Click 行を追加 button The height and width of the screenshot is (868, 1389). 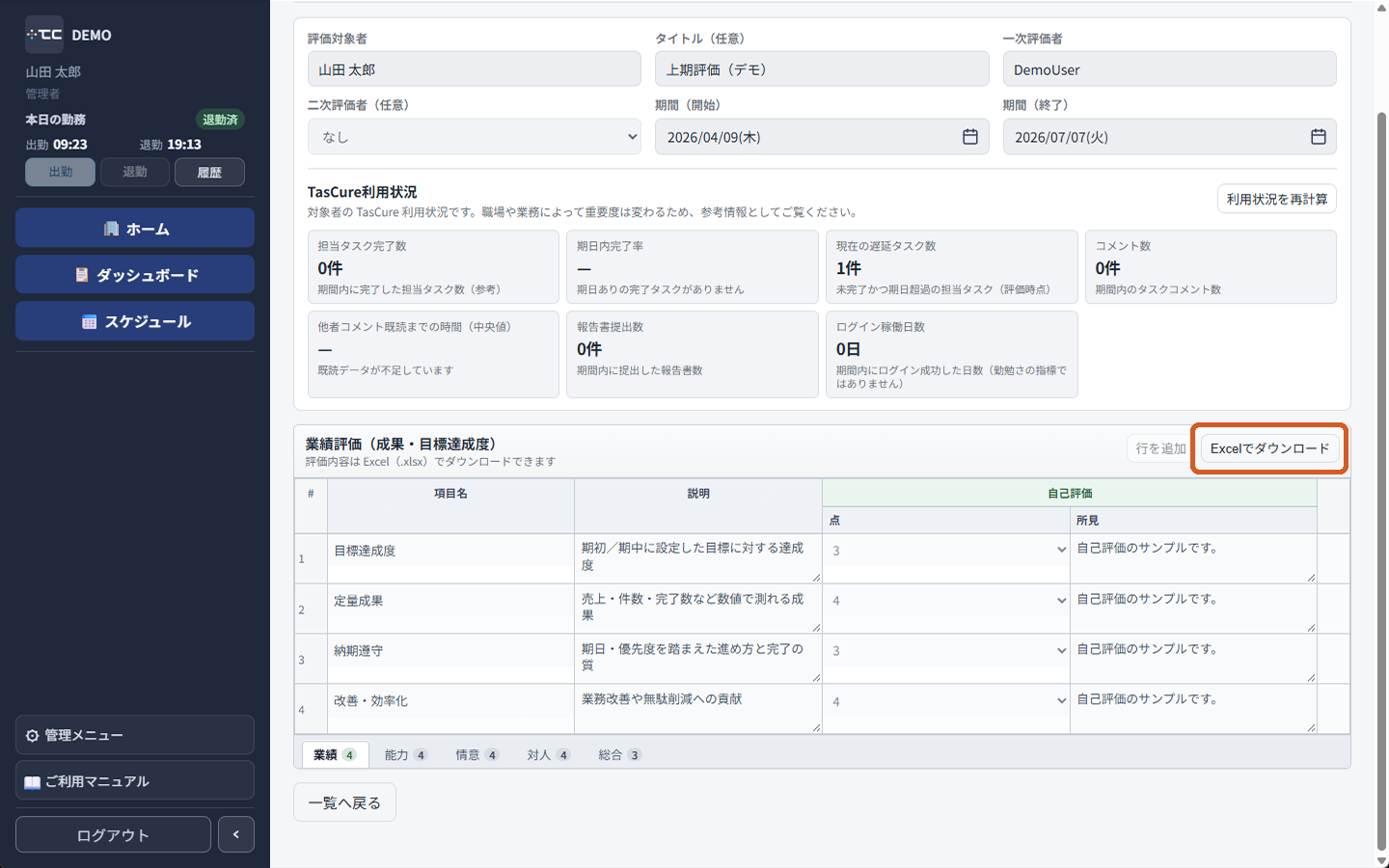(x=1160, y=448)
